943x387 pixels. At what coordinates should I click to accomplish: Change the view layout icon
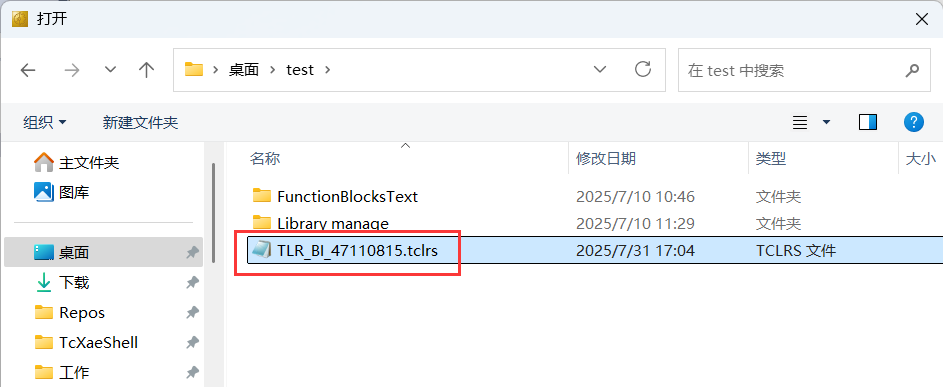(800, 123)
